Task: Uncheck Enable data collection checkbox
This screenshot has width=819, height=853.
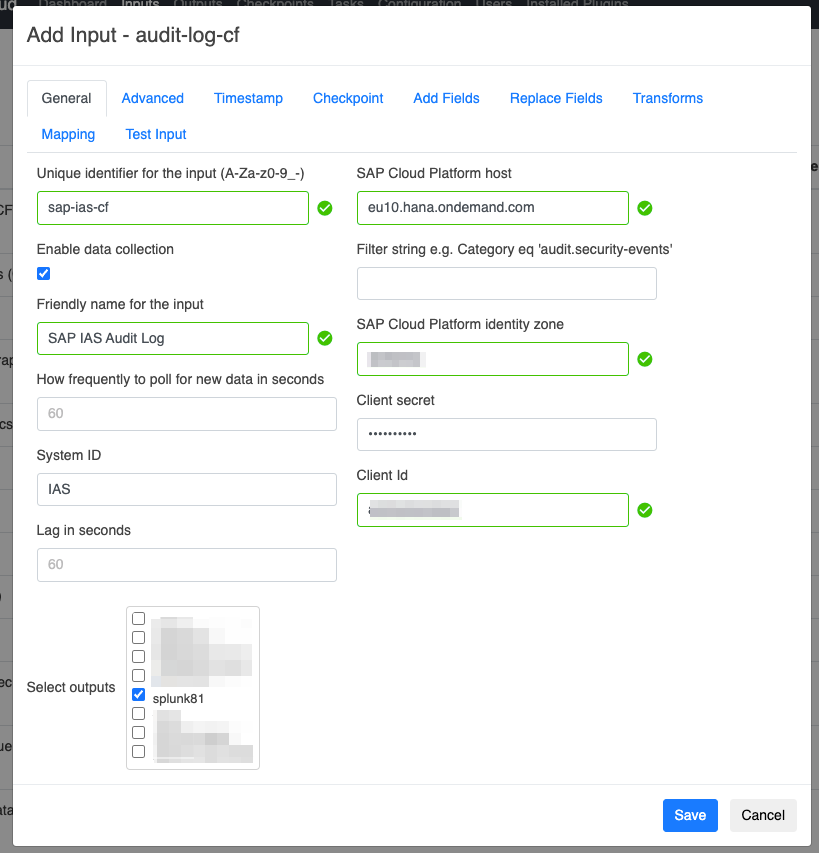Action: 44,274
